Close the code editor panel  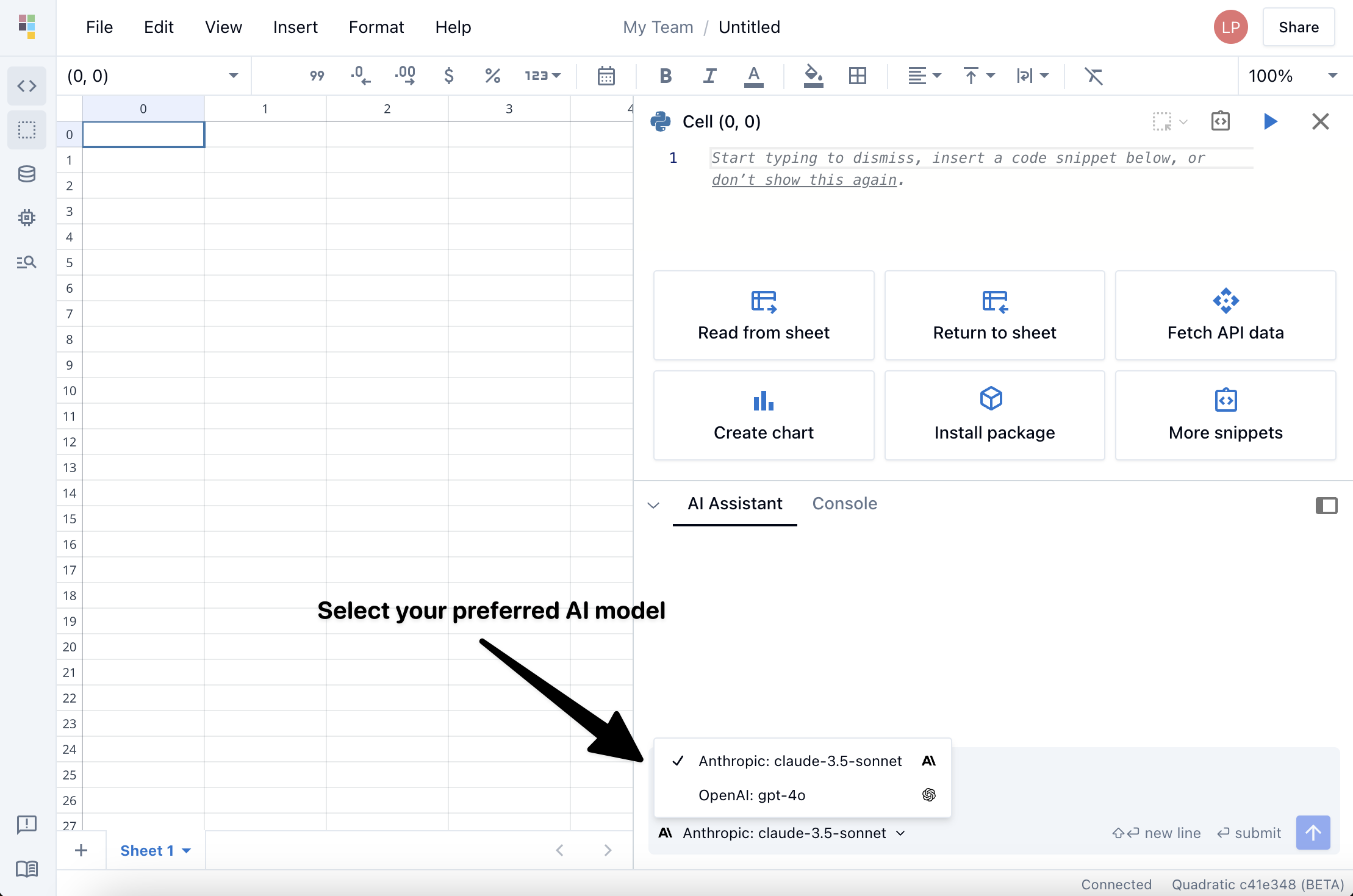tap(1321, 121)
